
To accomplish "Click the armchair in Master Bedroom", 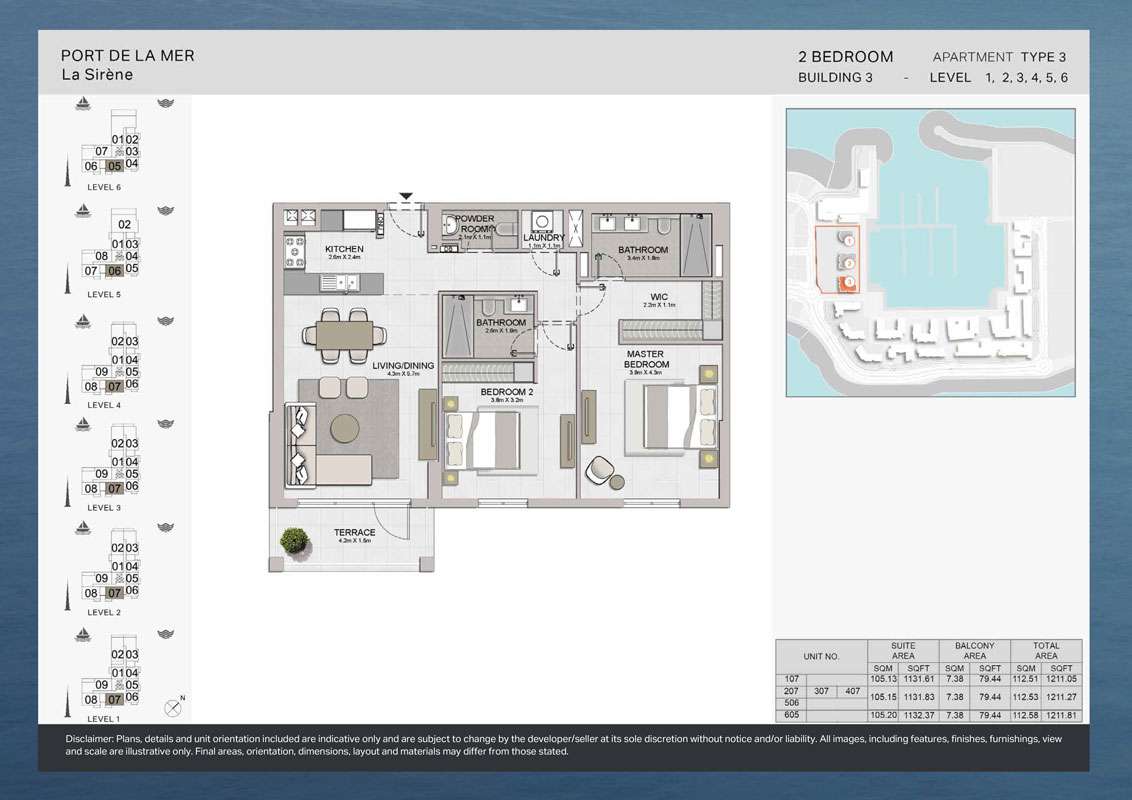I will 603,468.
